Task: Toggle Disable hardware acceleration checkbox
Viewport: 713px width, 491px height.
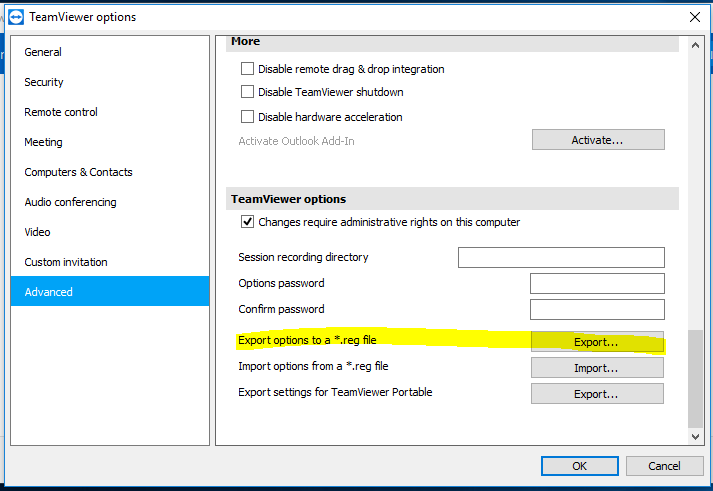Action: pyautogui.click(x=248, y=117)
